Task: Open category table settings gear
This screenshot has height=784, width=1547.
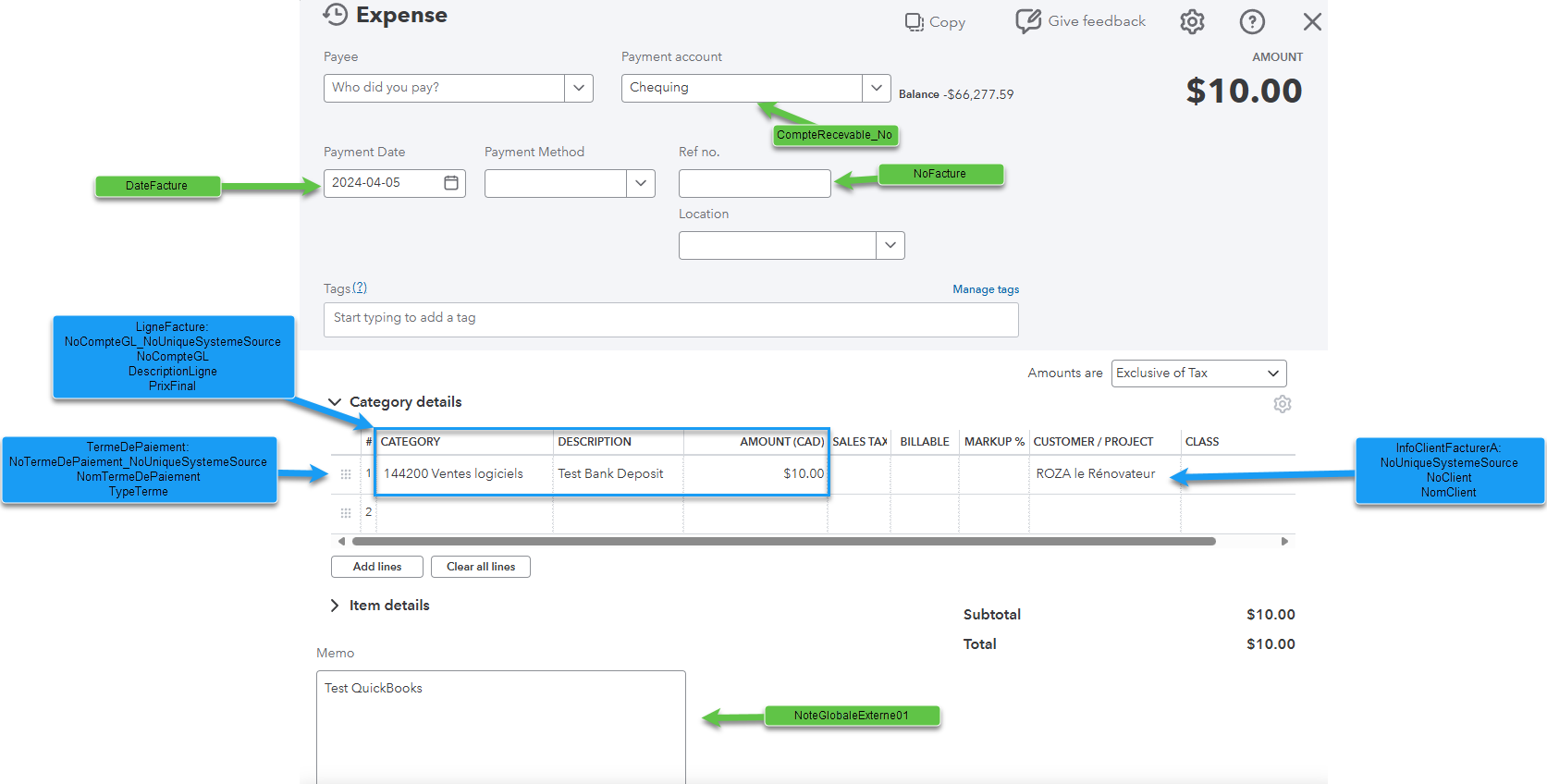Action: tap(1282, 404)
